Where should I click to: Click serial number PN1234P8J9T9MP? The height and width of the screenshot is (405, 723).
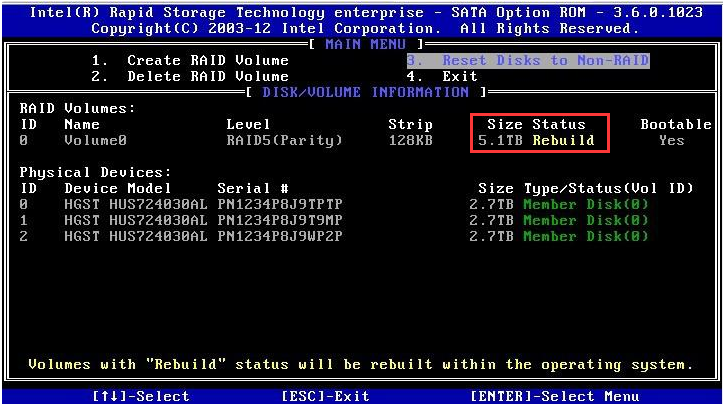(280, 220)
